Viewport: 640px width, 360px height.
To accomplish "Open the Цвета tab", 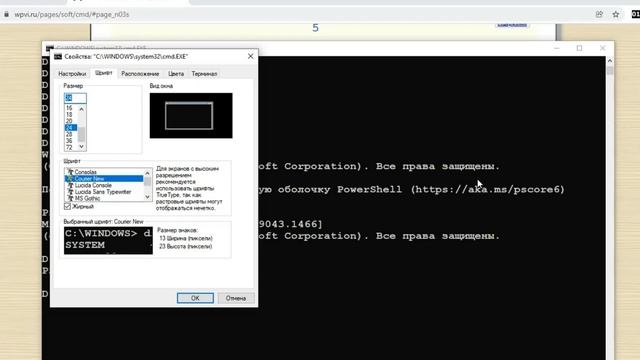I will click(176, 74).
